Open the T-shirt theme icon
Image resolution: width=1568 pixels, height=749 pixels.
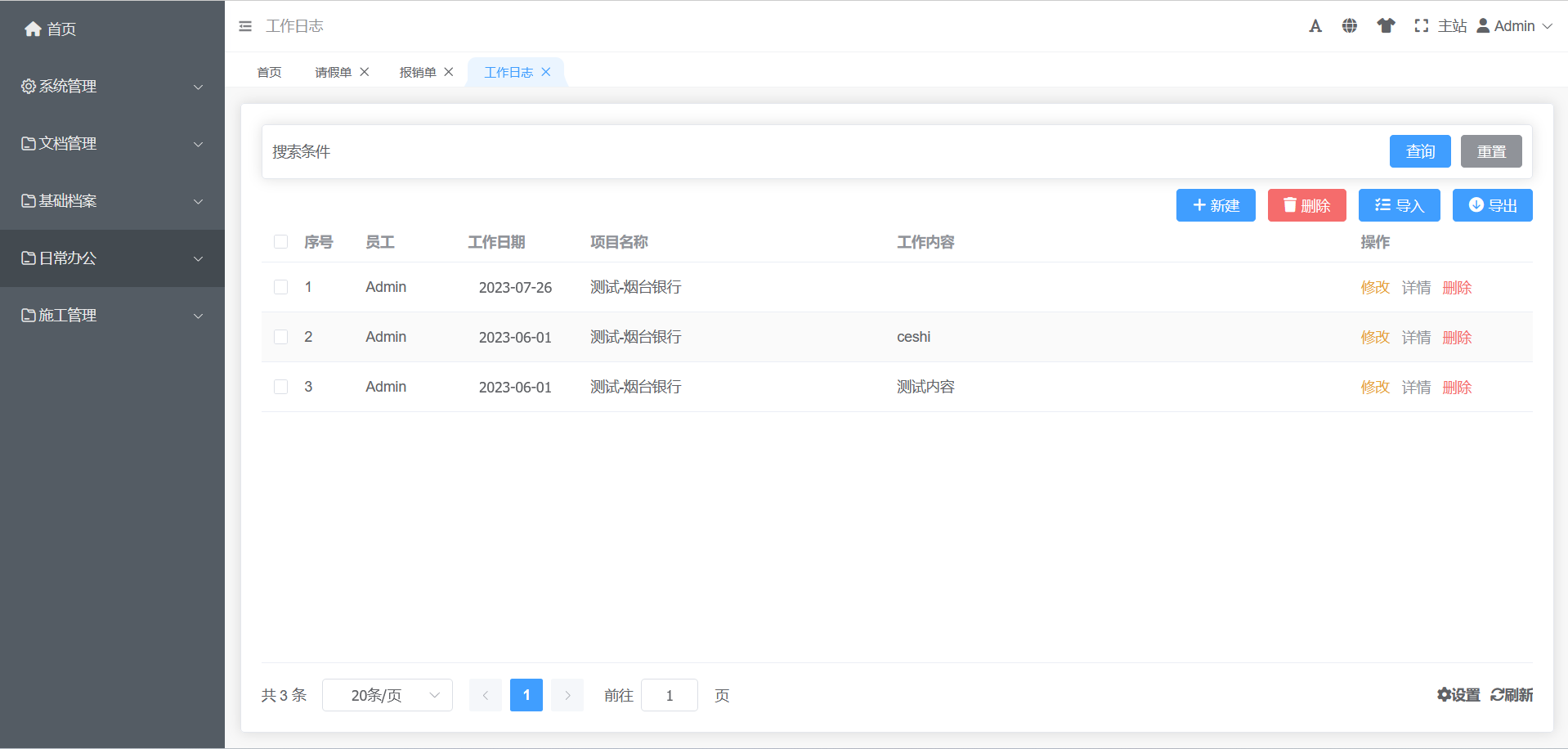tap(1386, 26)
